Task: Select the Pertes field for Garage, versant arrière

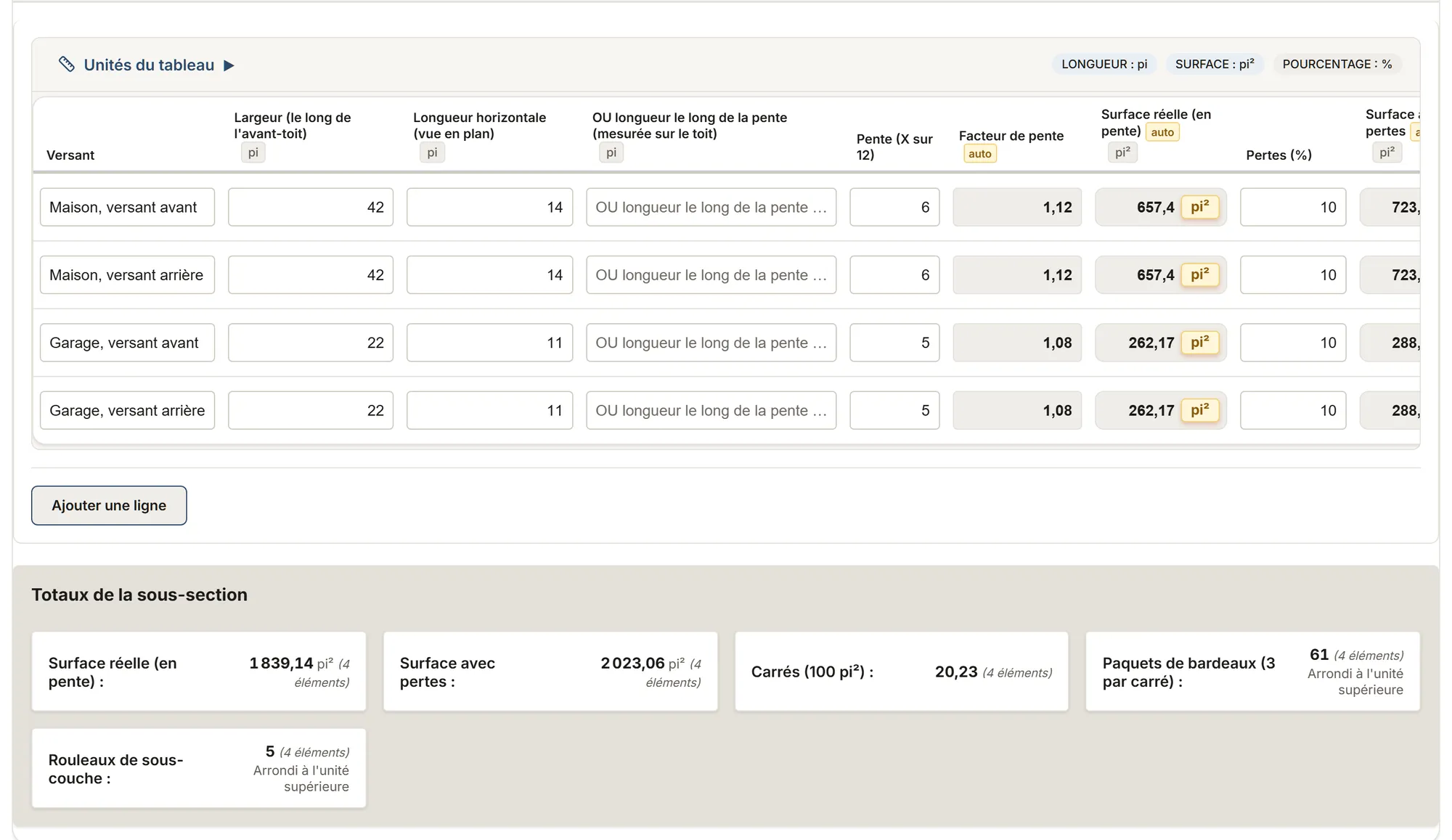Action: pos(1293,410)
